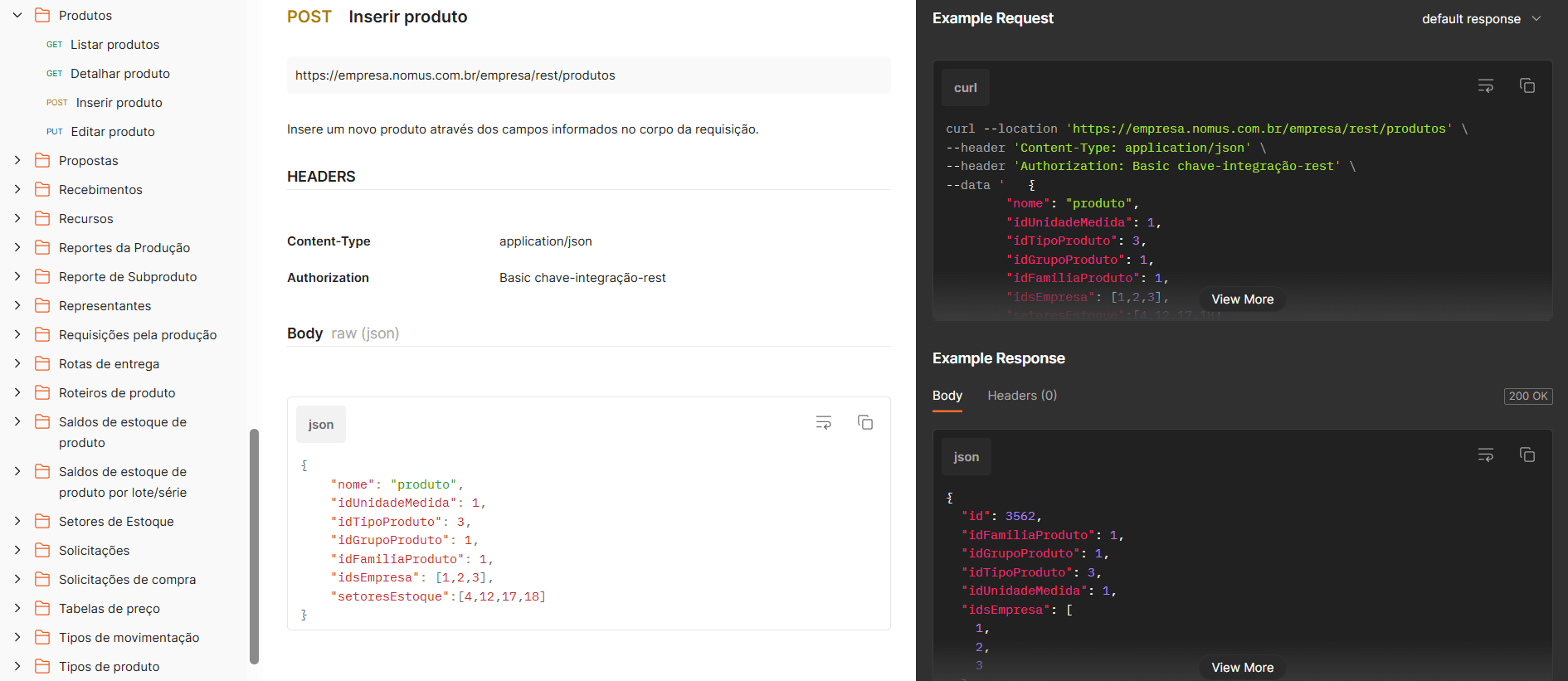Click the endpoint URL field
The height and width of the screenshot is (681, 1568).
point(588,75)
